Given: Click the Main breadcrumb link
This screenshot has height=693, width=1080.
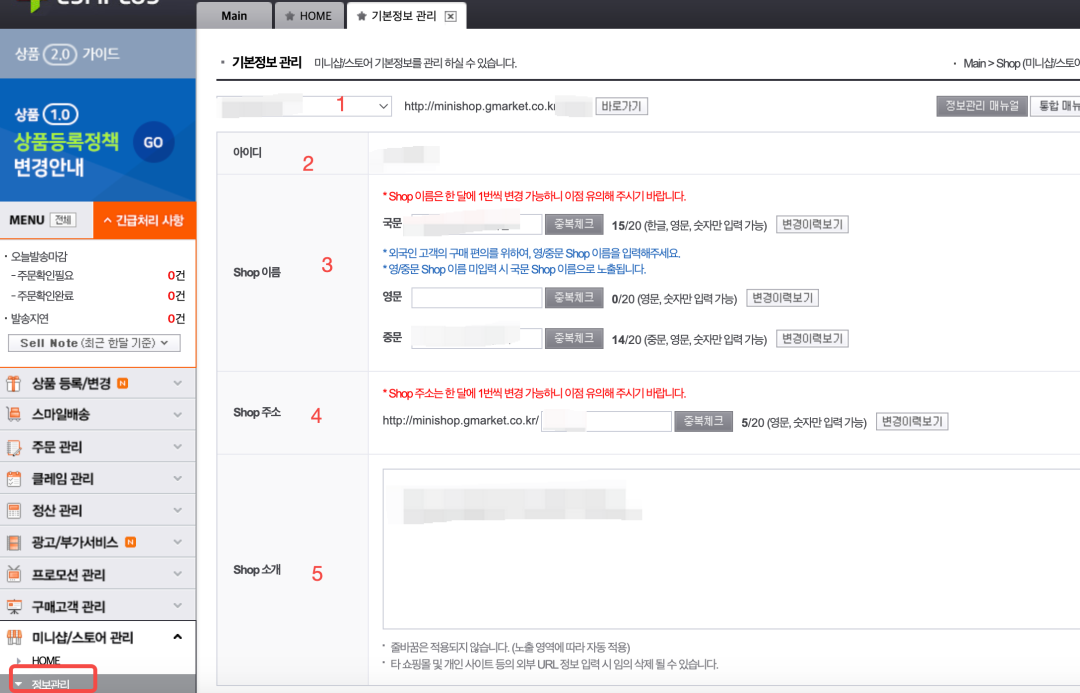Looking at the screenshot, I should pos(974,63).
